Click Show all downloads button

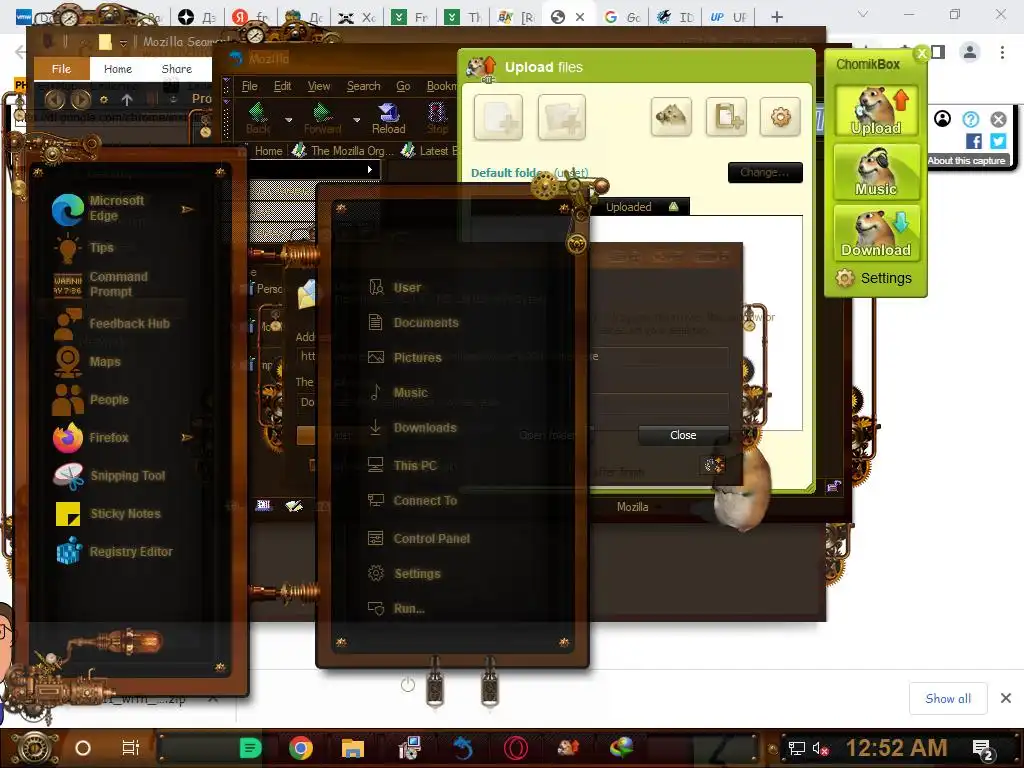(x=948, y=699)
